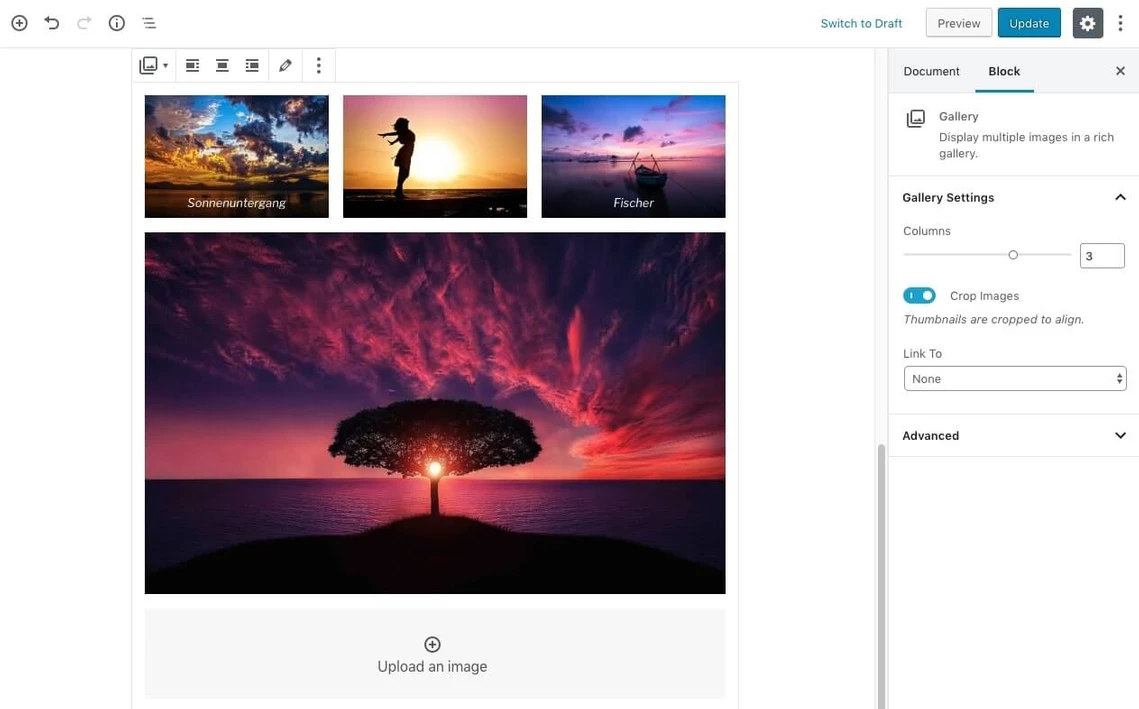1139x709 pixels.
Task: Select the Block tab
Action: click(x=1004, y=71)
